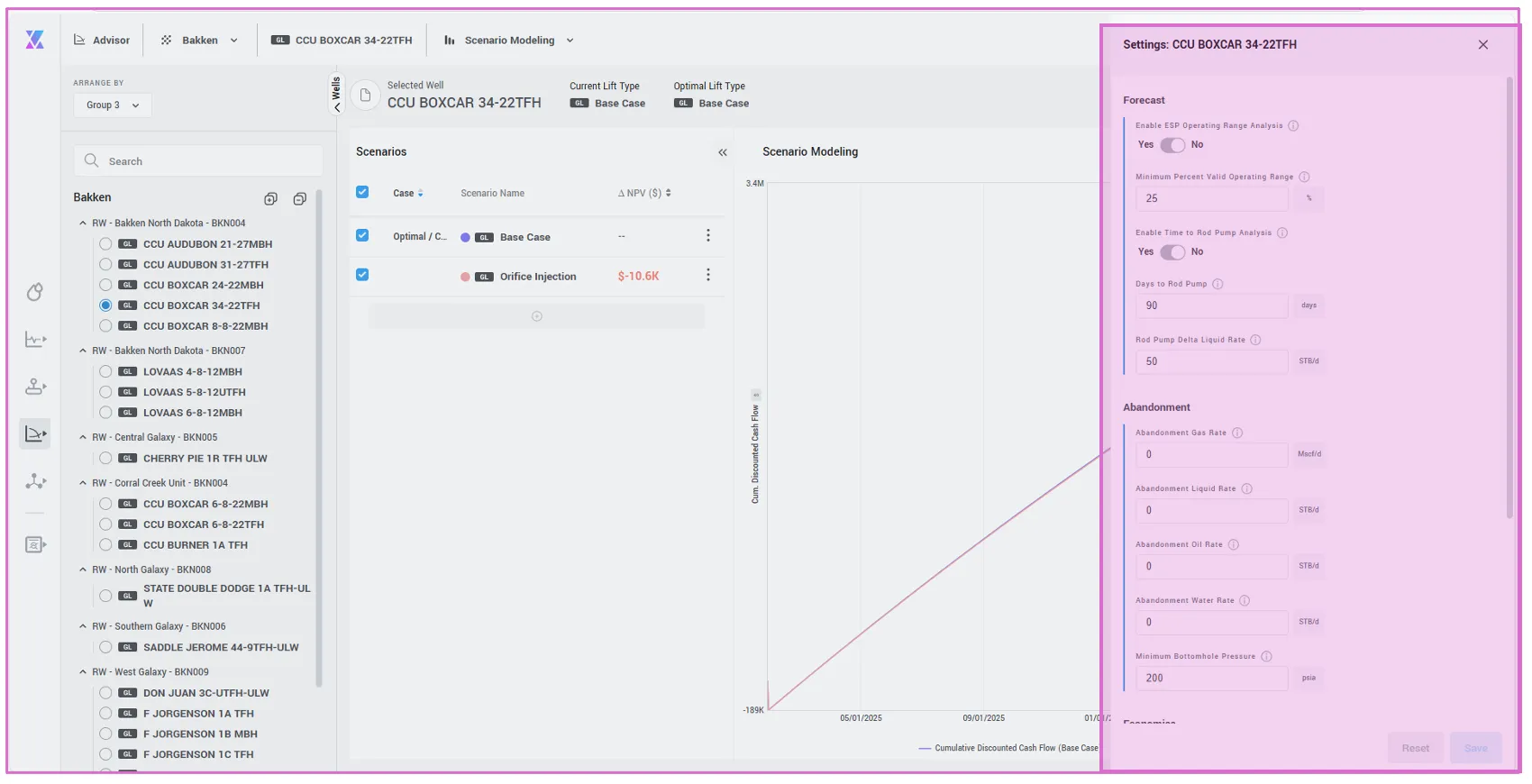The width and height of the screenshot is (1532, 784).
Task: Uncheck the Base Case scenario checkbox
Action: [362, 235]
